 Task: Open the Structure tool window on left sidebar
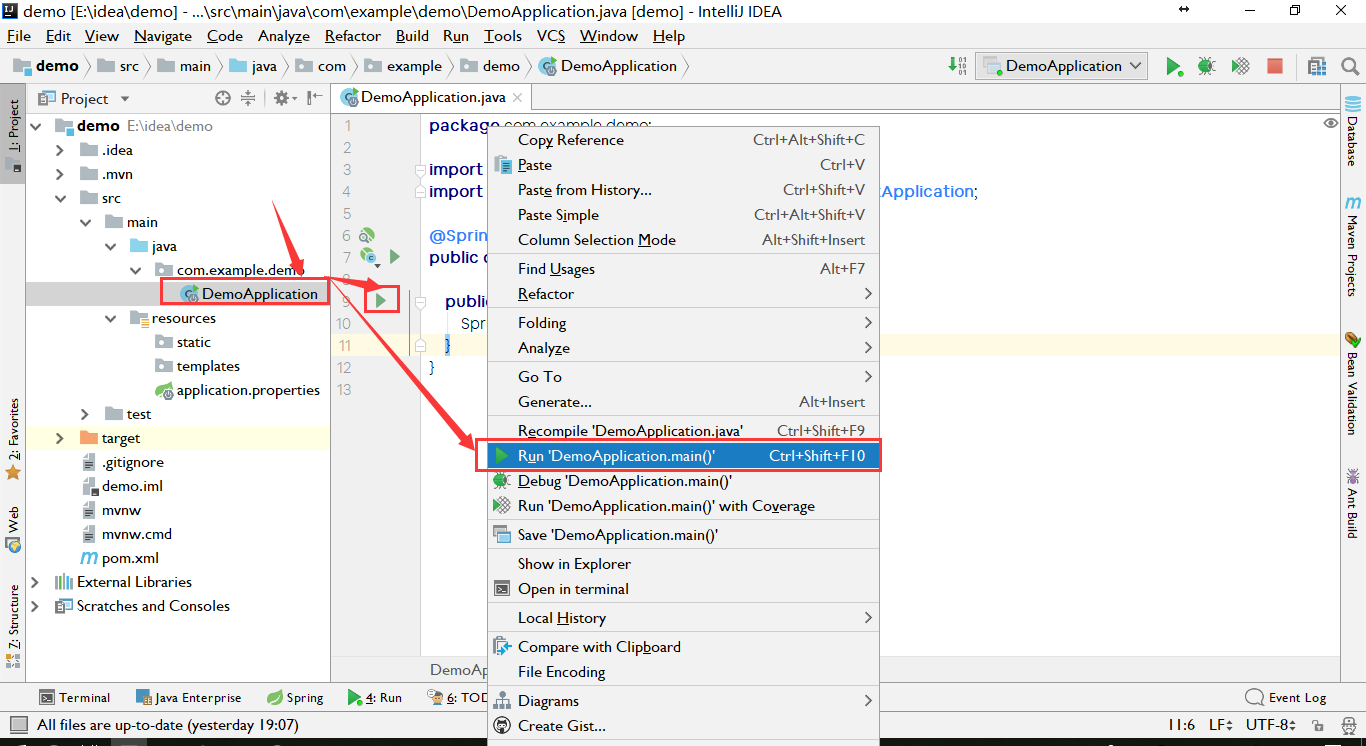coord(13,626)
